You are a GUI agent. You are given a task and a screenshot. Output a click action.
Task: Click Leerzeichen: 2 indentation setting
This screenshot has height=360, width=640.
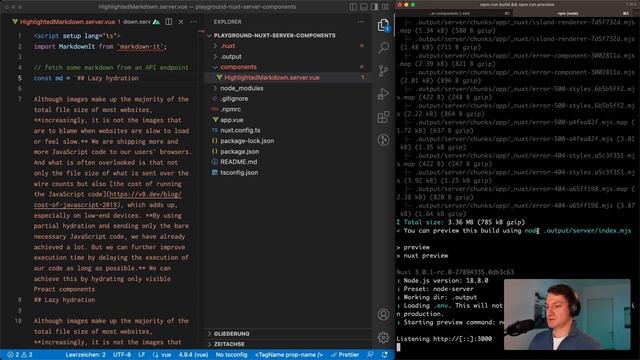click(86, 355)
